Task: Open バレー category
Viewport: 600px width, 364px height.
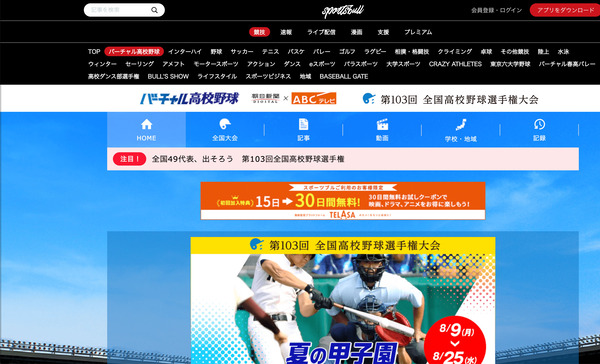Action: 321,52
